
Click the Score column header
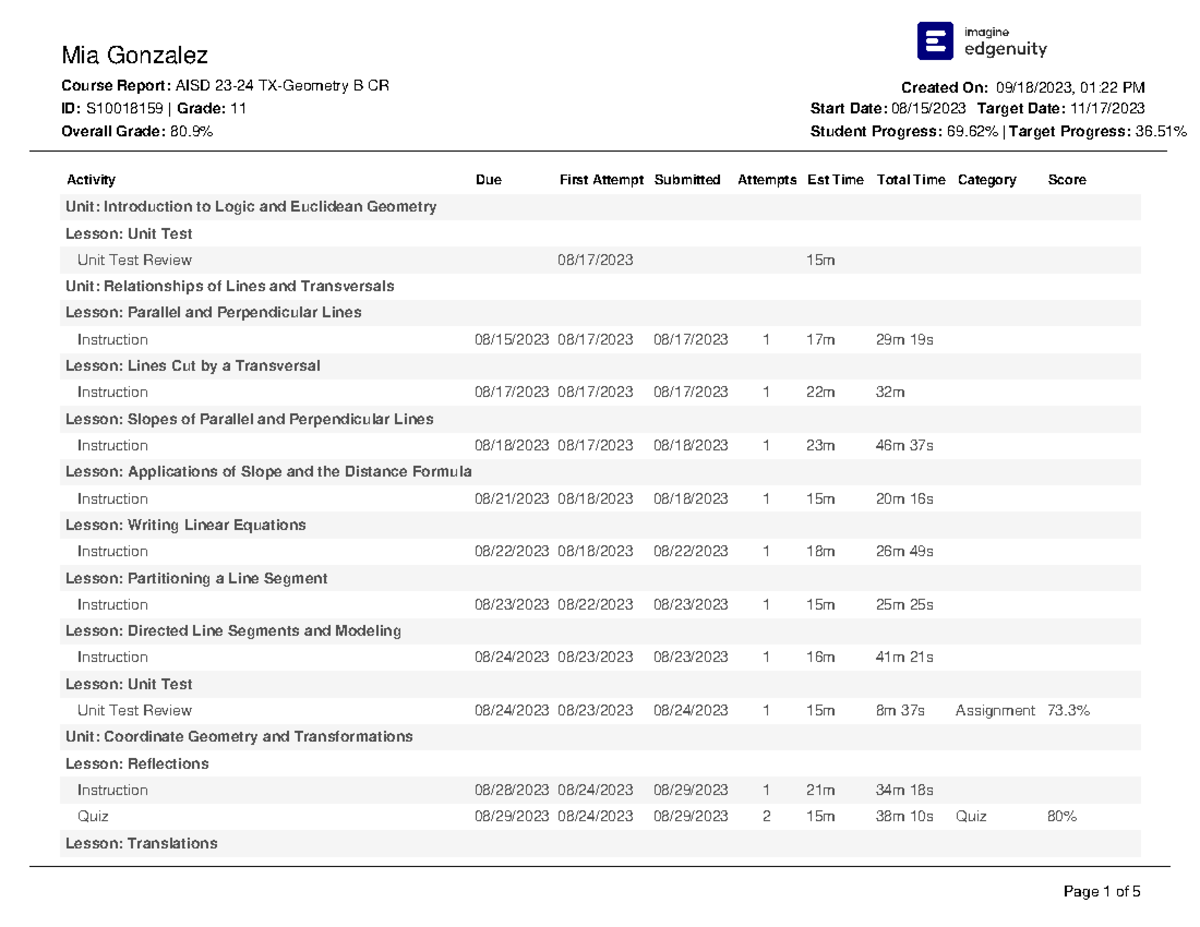tap(1066, 180)
